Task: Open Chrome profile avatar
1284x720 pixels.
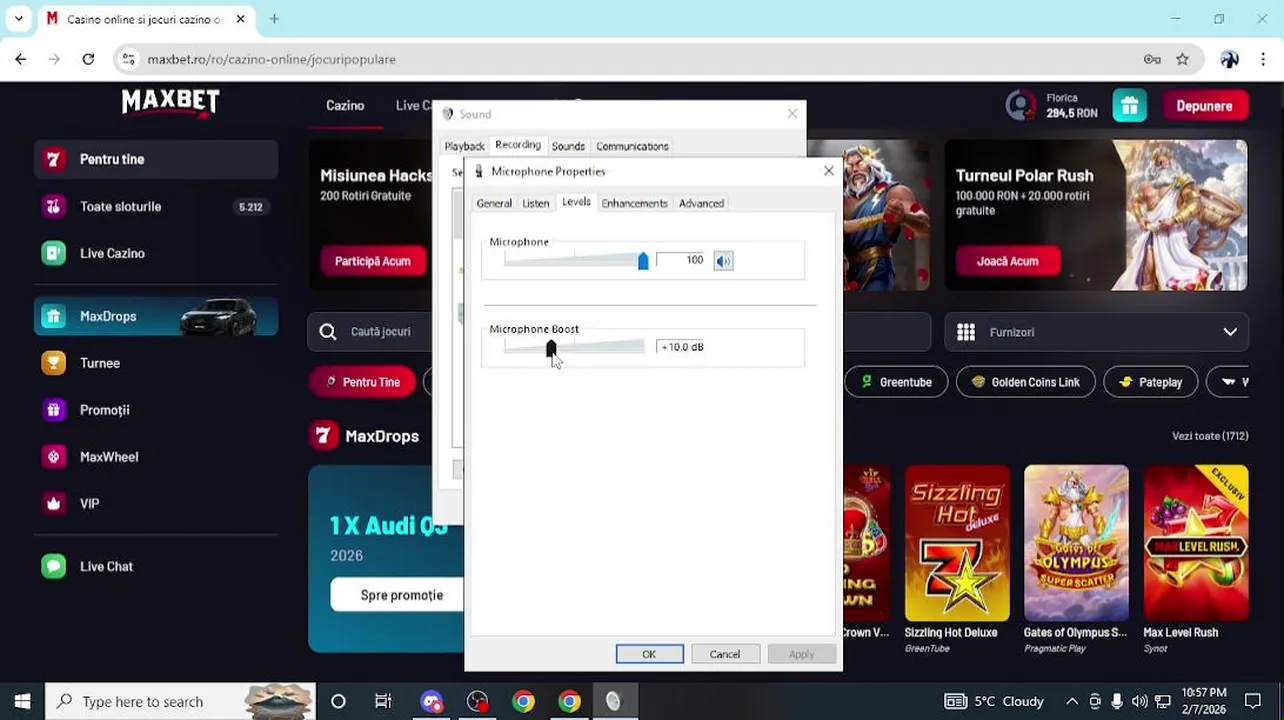Action: [1229, 59]
